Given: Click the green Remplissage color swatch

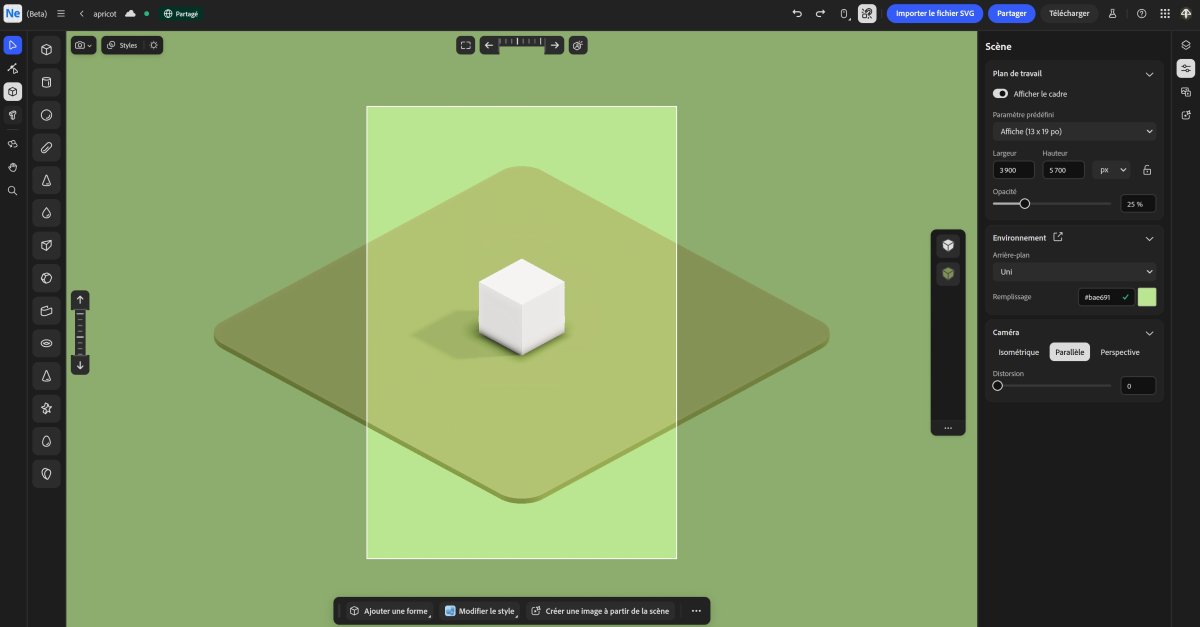Looking at the screenshot, I should point(1147,297).
